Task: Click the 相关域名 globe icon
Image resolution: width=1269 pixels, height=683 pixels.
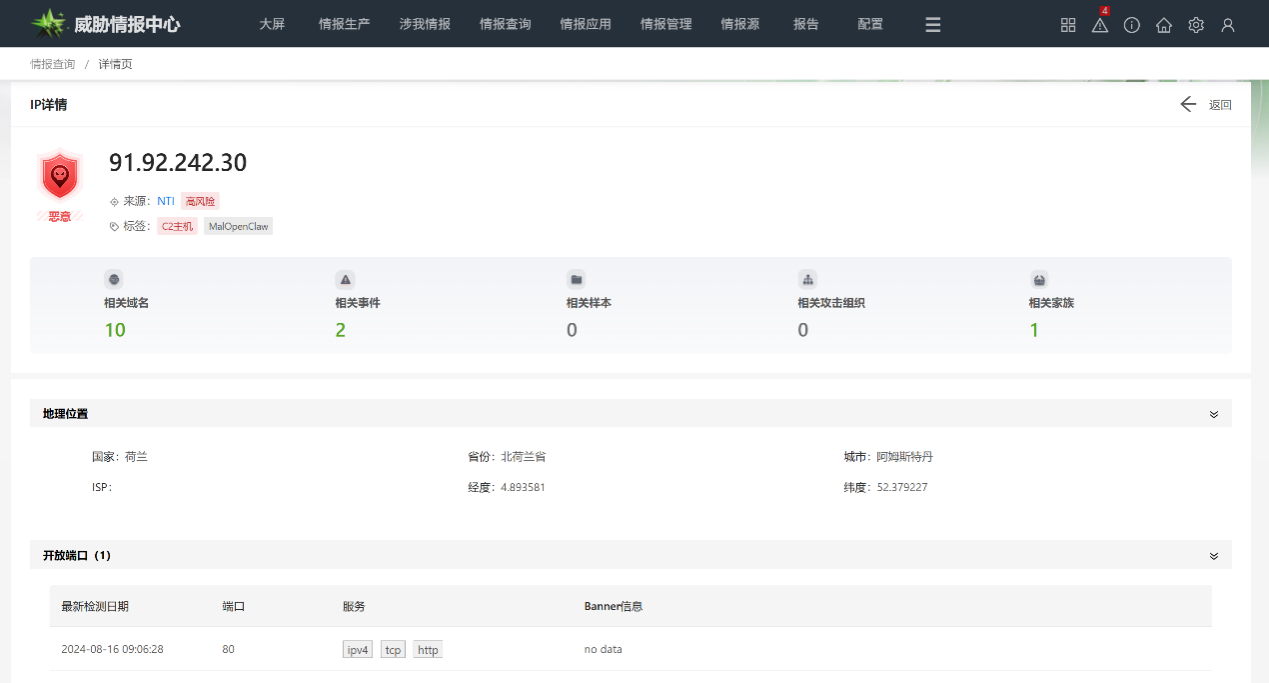Action: click(x=113, y=279)
